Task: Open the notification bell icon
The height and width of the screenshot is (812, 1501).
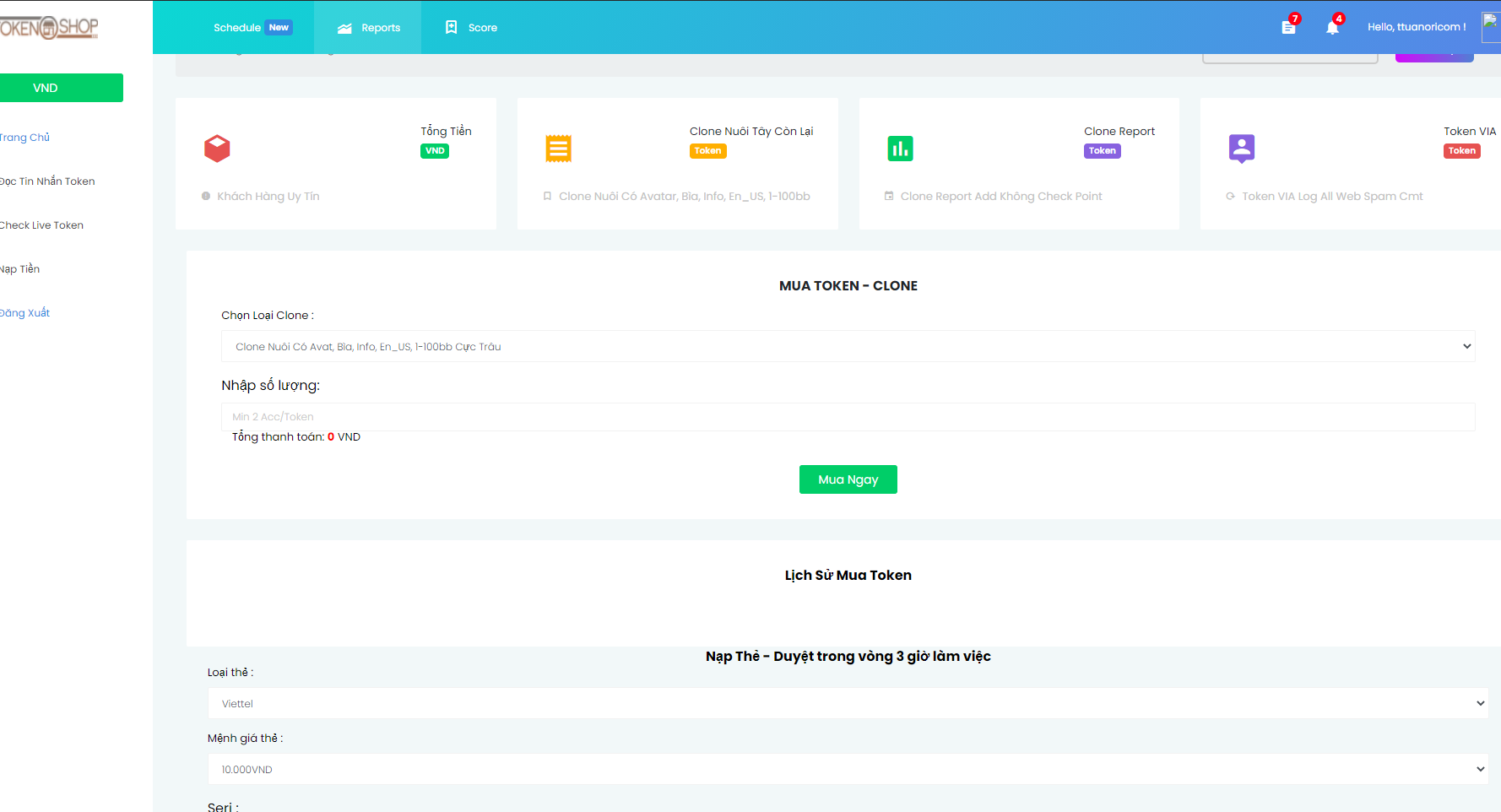Action: pyautogui.click(x=1332, y=27)
